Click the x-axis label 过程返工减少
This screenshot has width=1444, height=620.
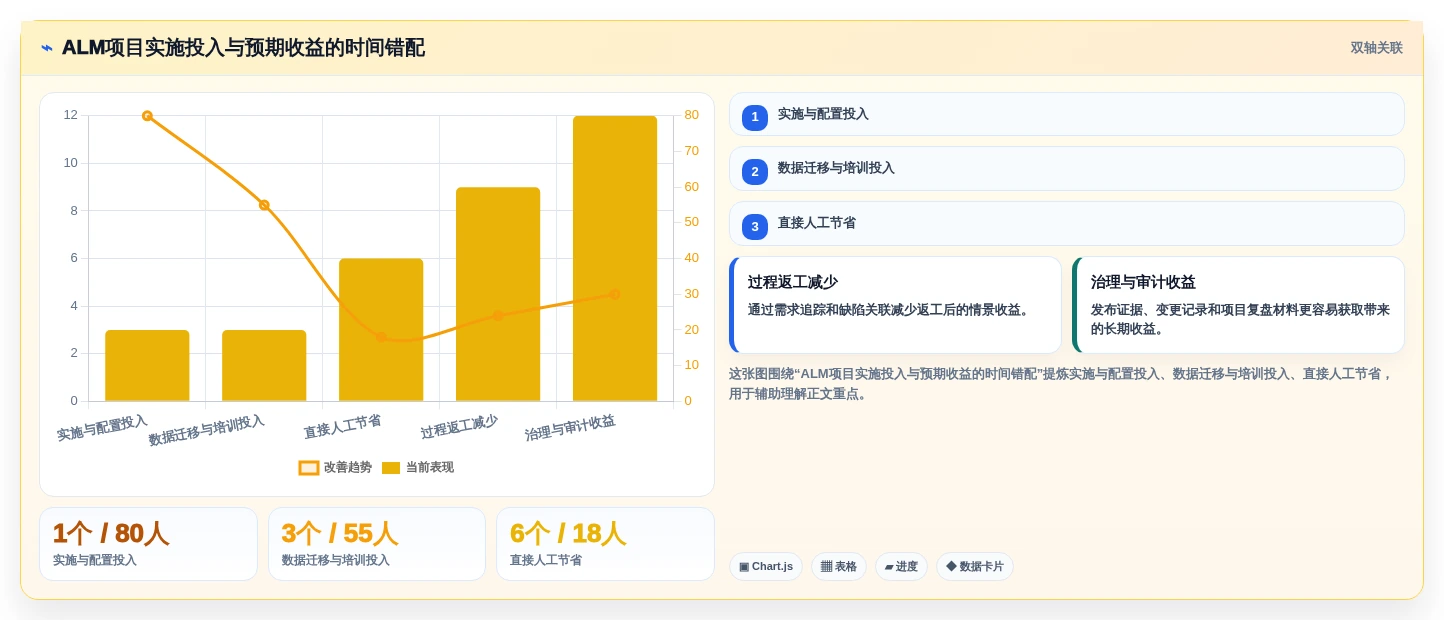[459, 426]
